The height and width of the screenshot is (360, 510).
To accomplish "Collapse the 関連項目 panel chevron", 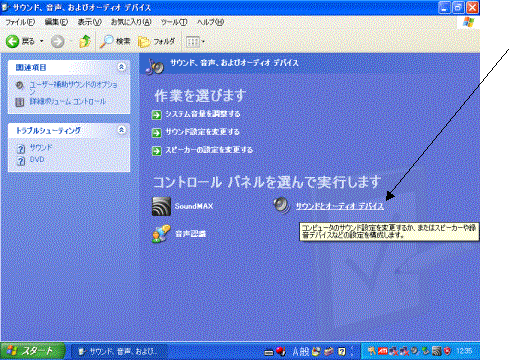I will tap(121, 67).
